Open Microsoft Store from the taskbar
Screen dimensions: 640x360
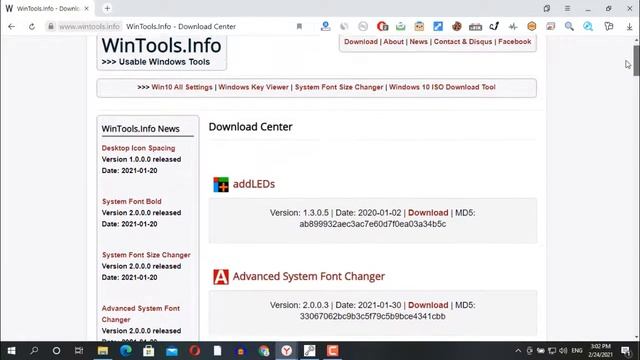coord(149,351)
